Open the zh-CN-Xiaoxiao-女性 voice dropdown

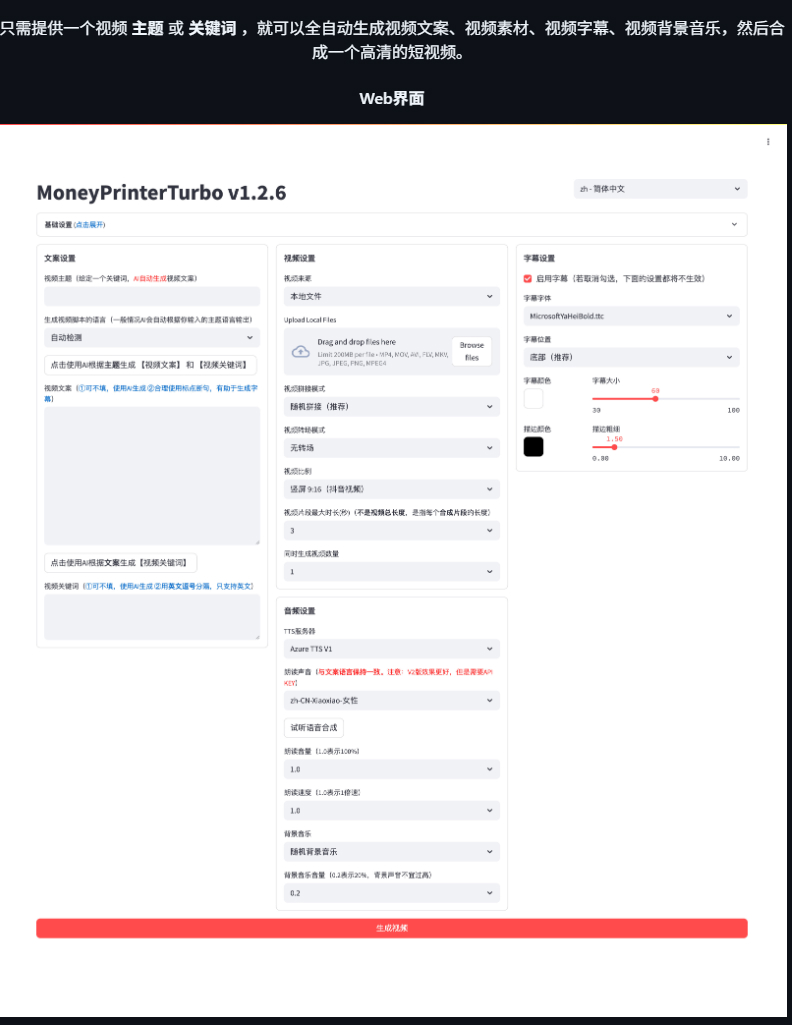[x=391, y=701]
